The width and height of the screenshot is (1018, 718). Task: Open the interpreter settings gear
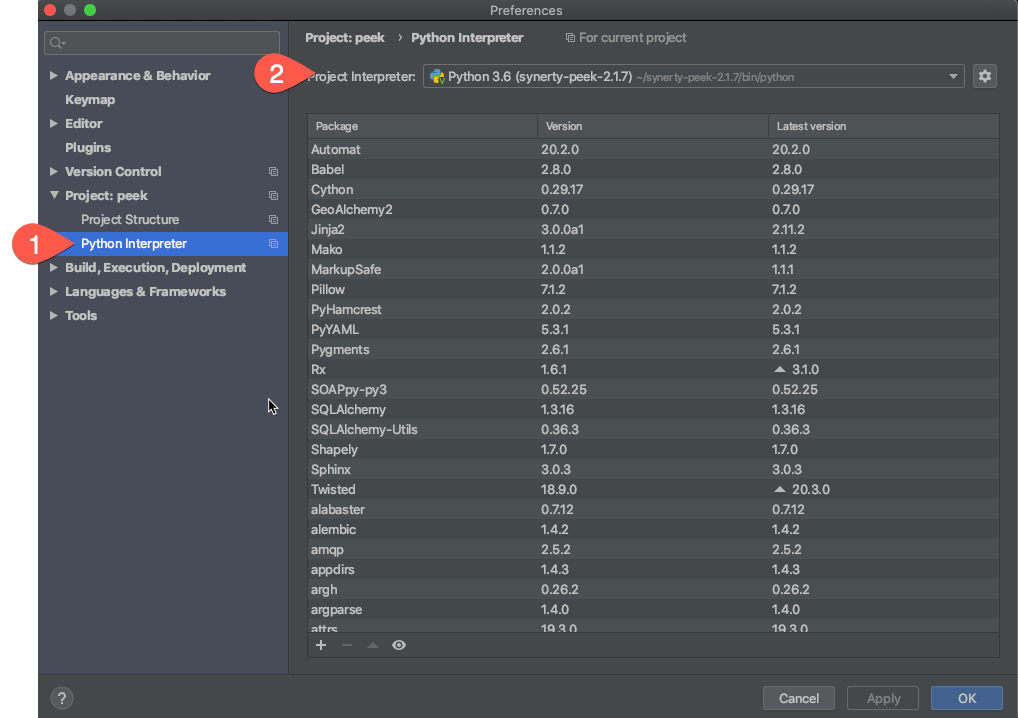(x=984, y=76)
